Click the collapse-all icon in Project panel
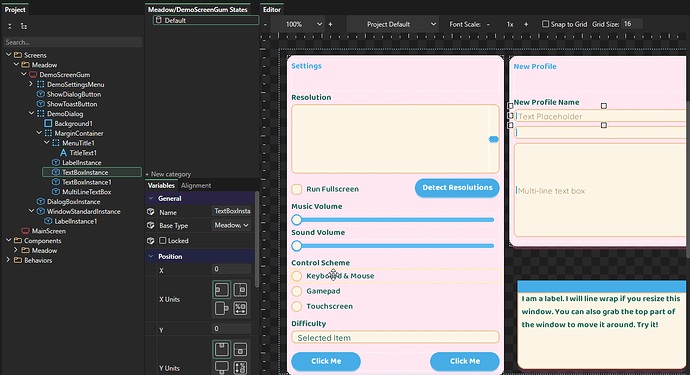Screen dimensions: 690x375 (x=10, y=26)
